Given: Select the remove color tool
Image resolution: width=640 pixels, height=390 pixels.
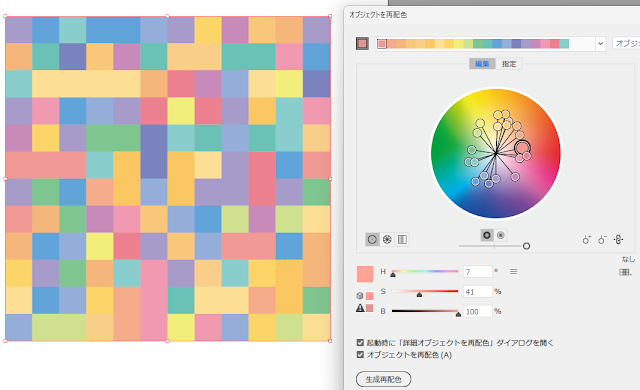Looking at the screenshot, I should click(x=602, y=239).
